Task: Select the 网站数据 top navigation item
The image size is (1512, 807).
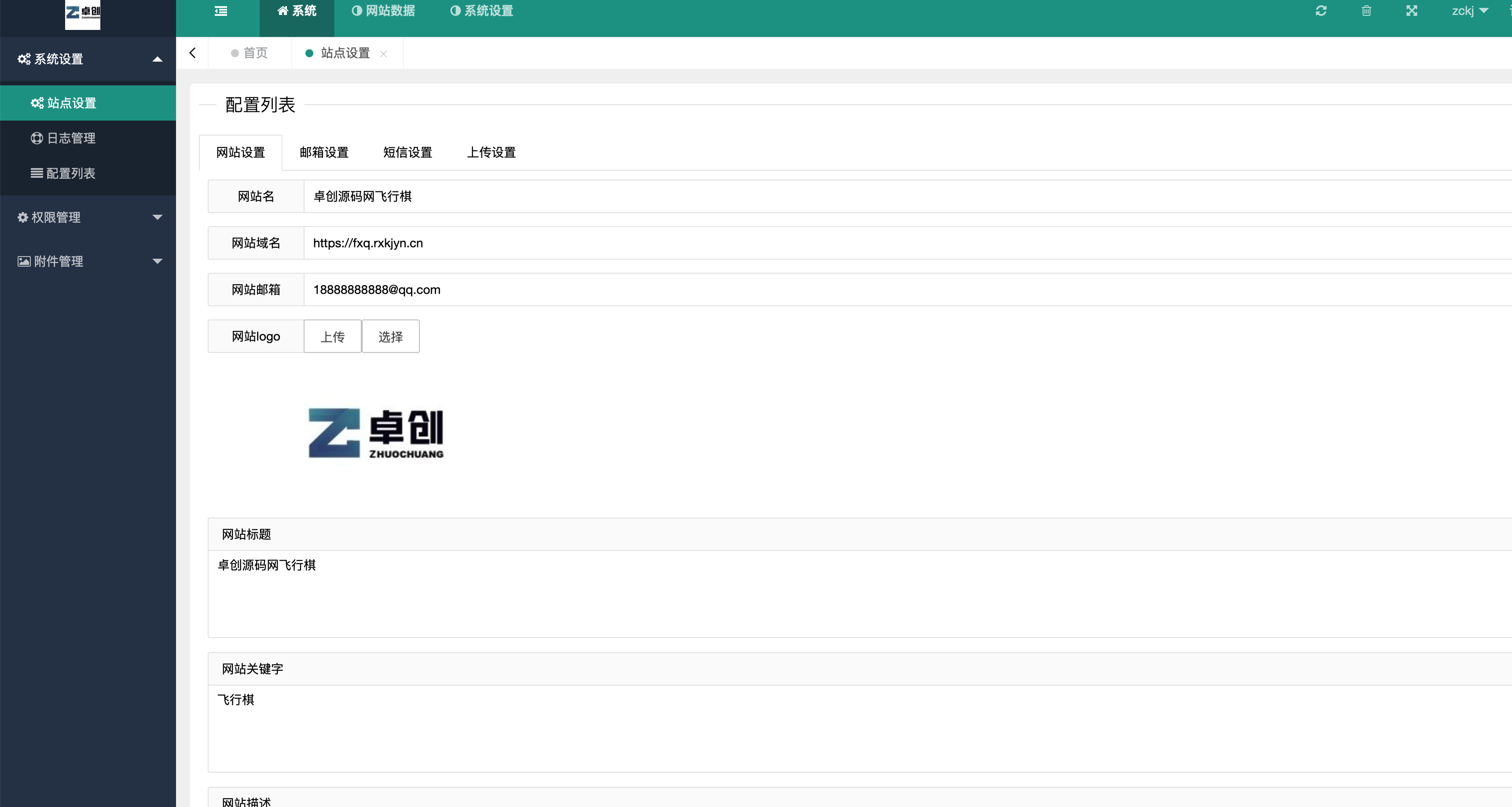Action: pos(383,11)
